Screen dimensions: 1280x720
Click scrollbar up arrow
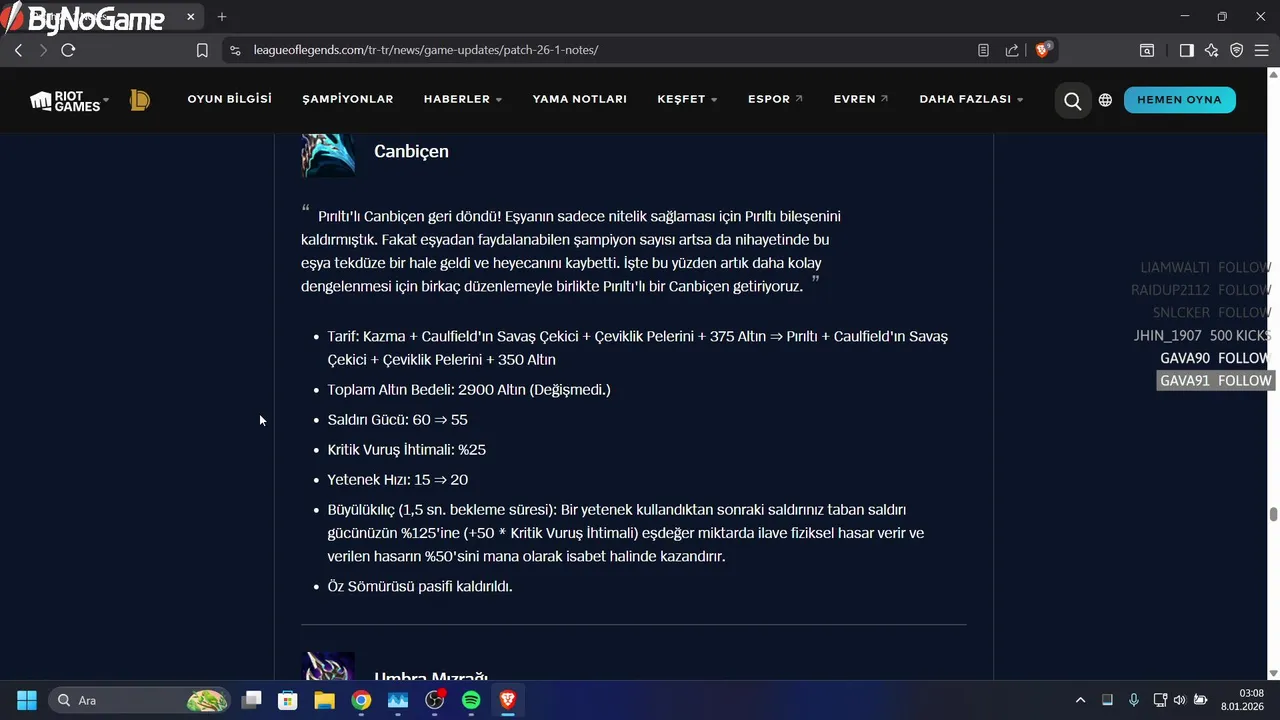[1273, 73]
